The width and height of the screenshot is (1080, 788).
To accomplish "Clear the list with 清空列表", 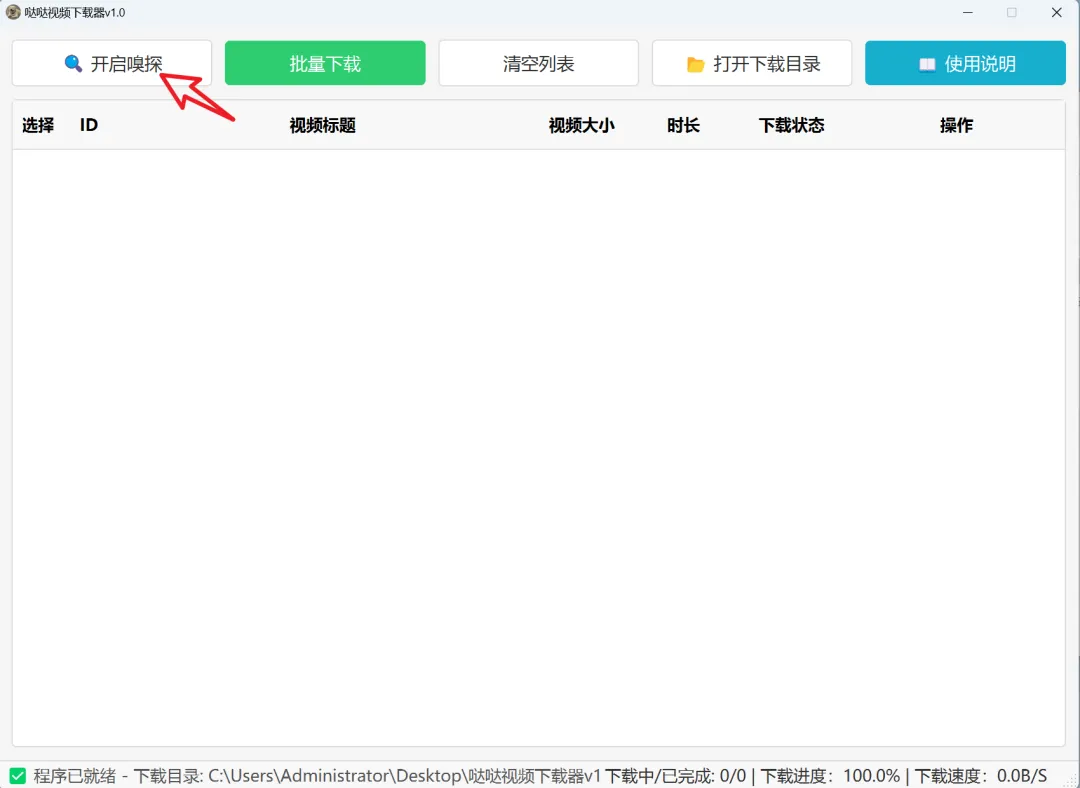I will point(539,63).
